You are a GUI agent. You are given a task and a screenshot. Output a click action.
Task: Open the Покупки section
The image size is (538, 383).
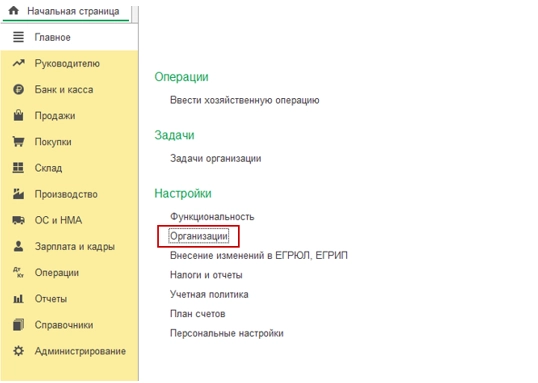pyautogui.click(x=53, y=142)
